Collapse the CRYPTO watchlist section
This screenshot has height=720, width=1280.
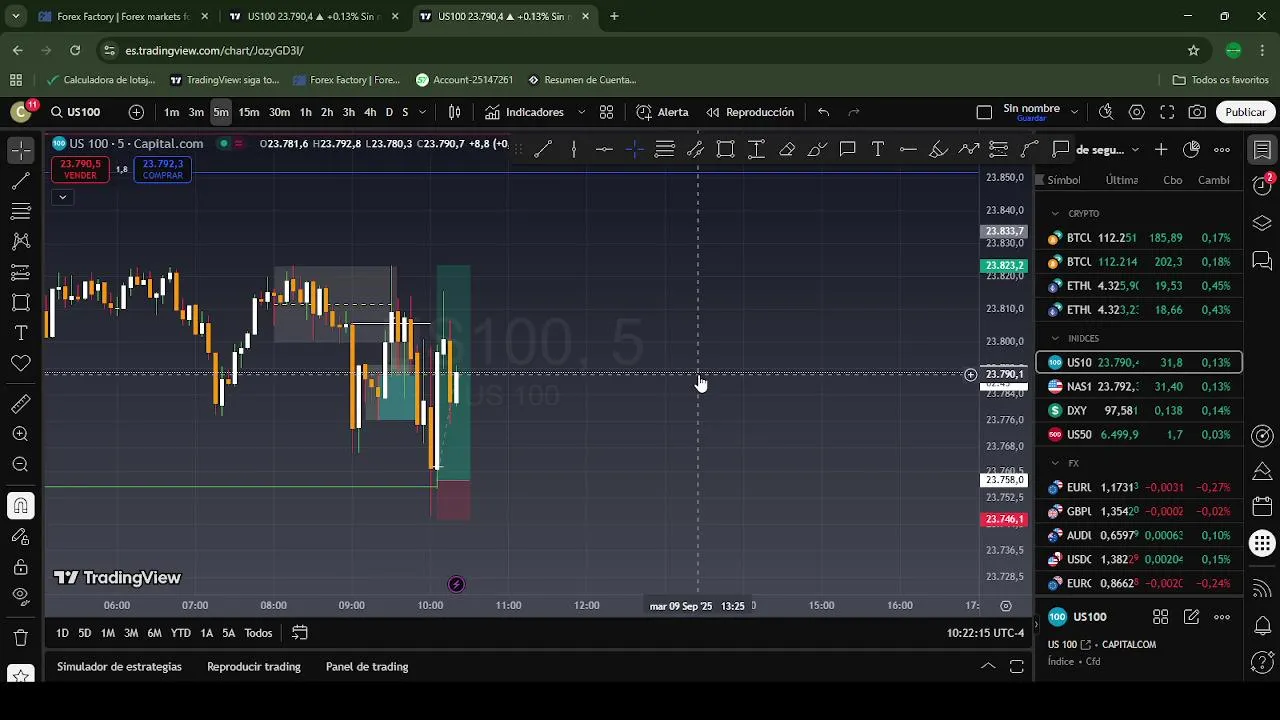click(1055, 213)
